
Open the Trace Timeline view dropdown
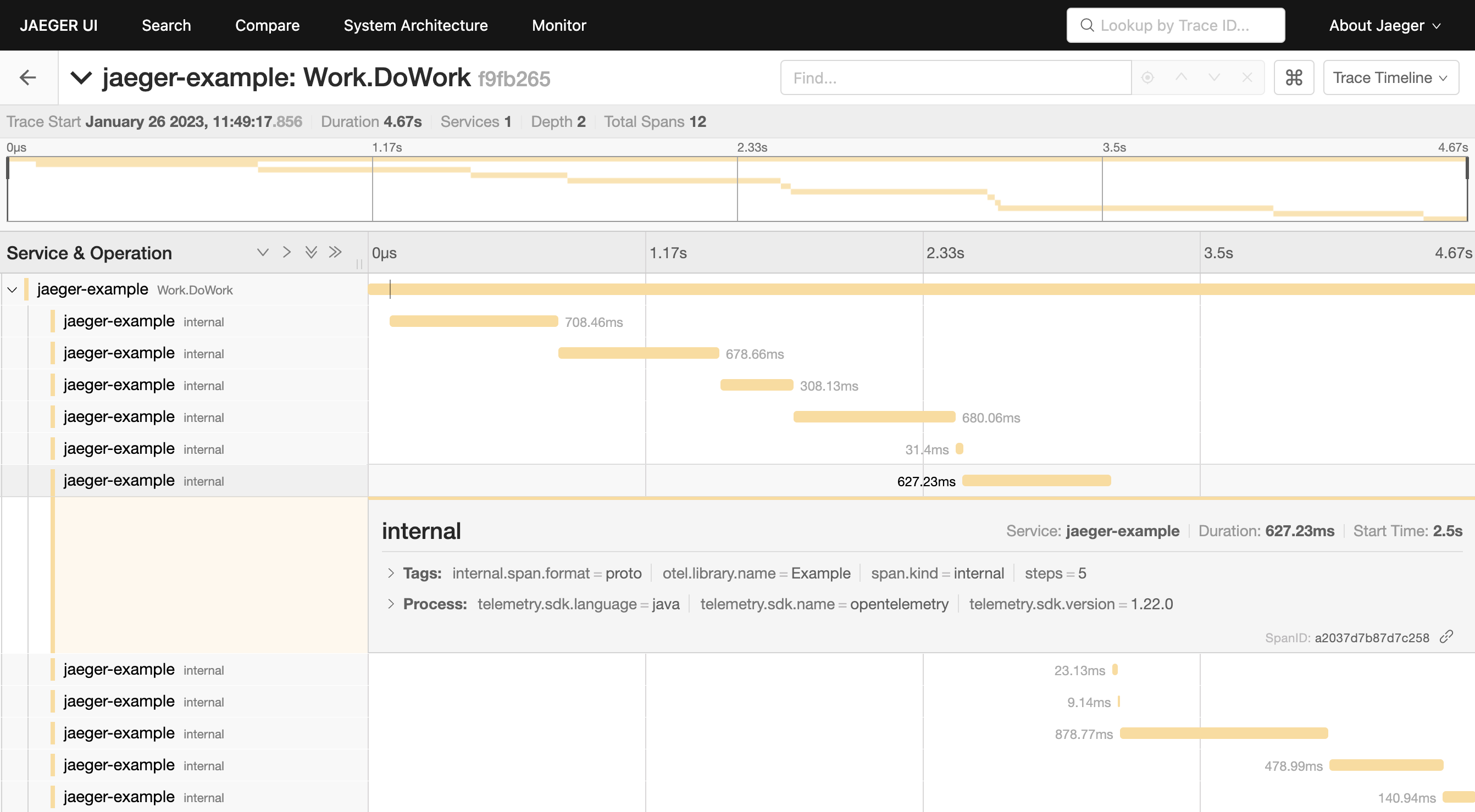pos(1390,77)
